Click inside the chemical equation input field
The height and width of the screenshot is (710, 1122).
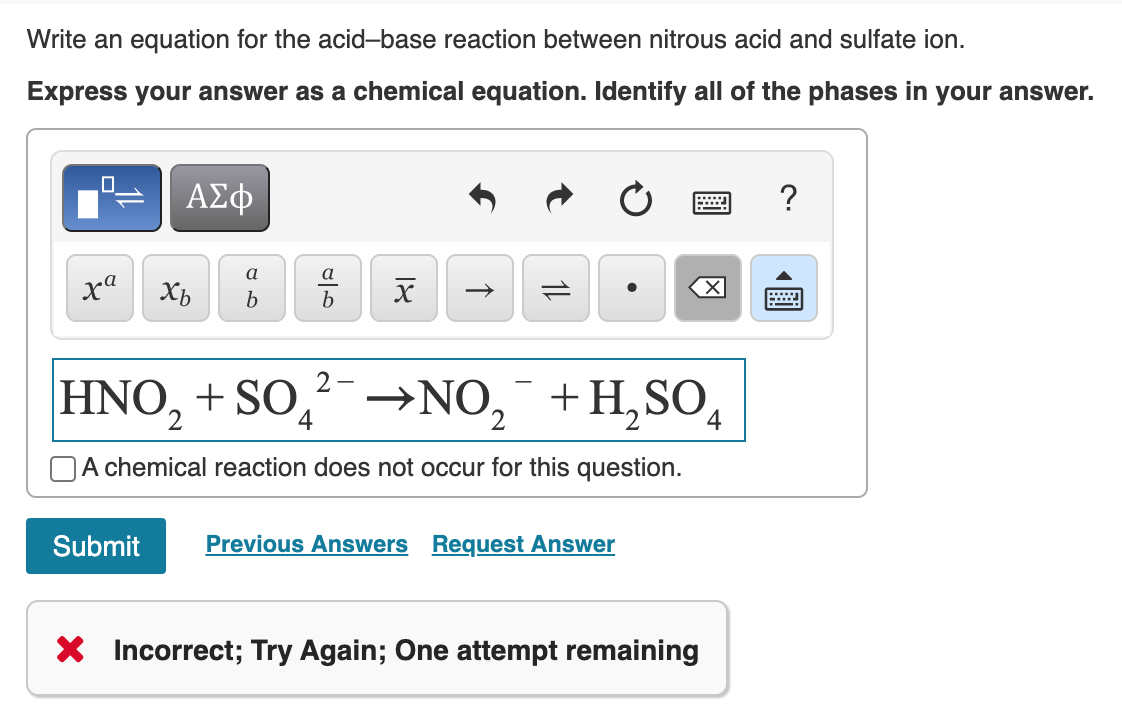coord(399,400)
